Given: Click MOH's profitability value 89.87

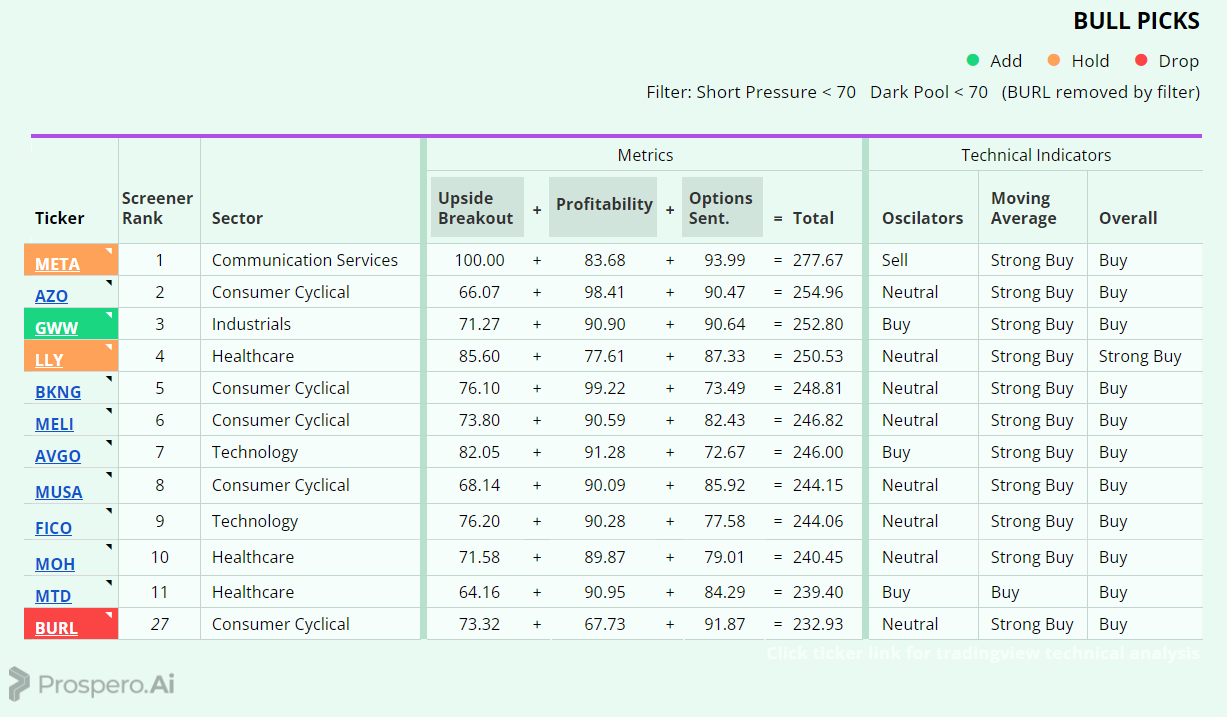Looking at the screenshot, I should click(605, 557).
